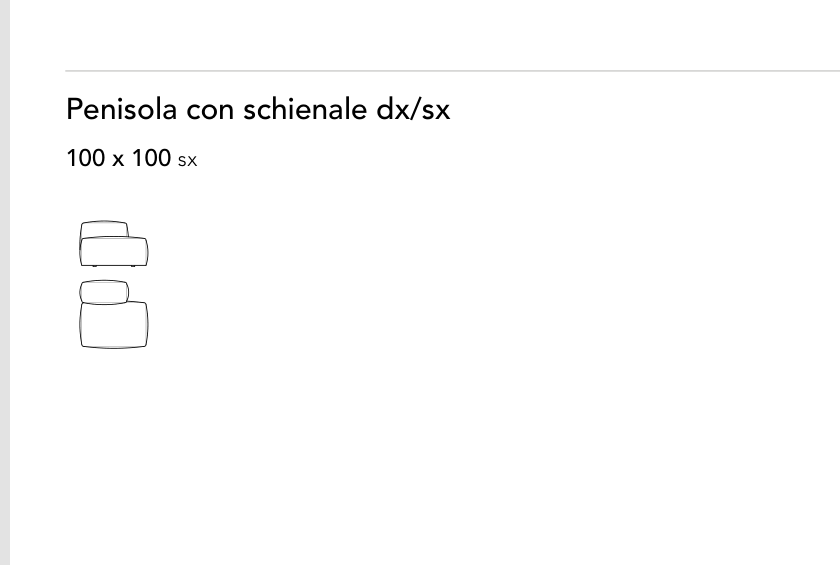Select the seat base in the side-view drawing
The image size is (840, 565).
pos(114,251)
